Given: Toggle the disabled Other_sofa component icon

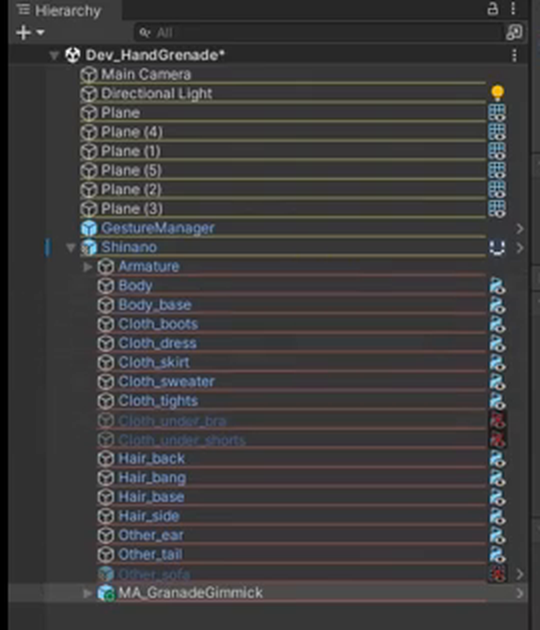Looking at the screenshot, I should (x=497, y=574).
